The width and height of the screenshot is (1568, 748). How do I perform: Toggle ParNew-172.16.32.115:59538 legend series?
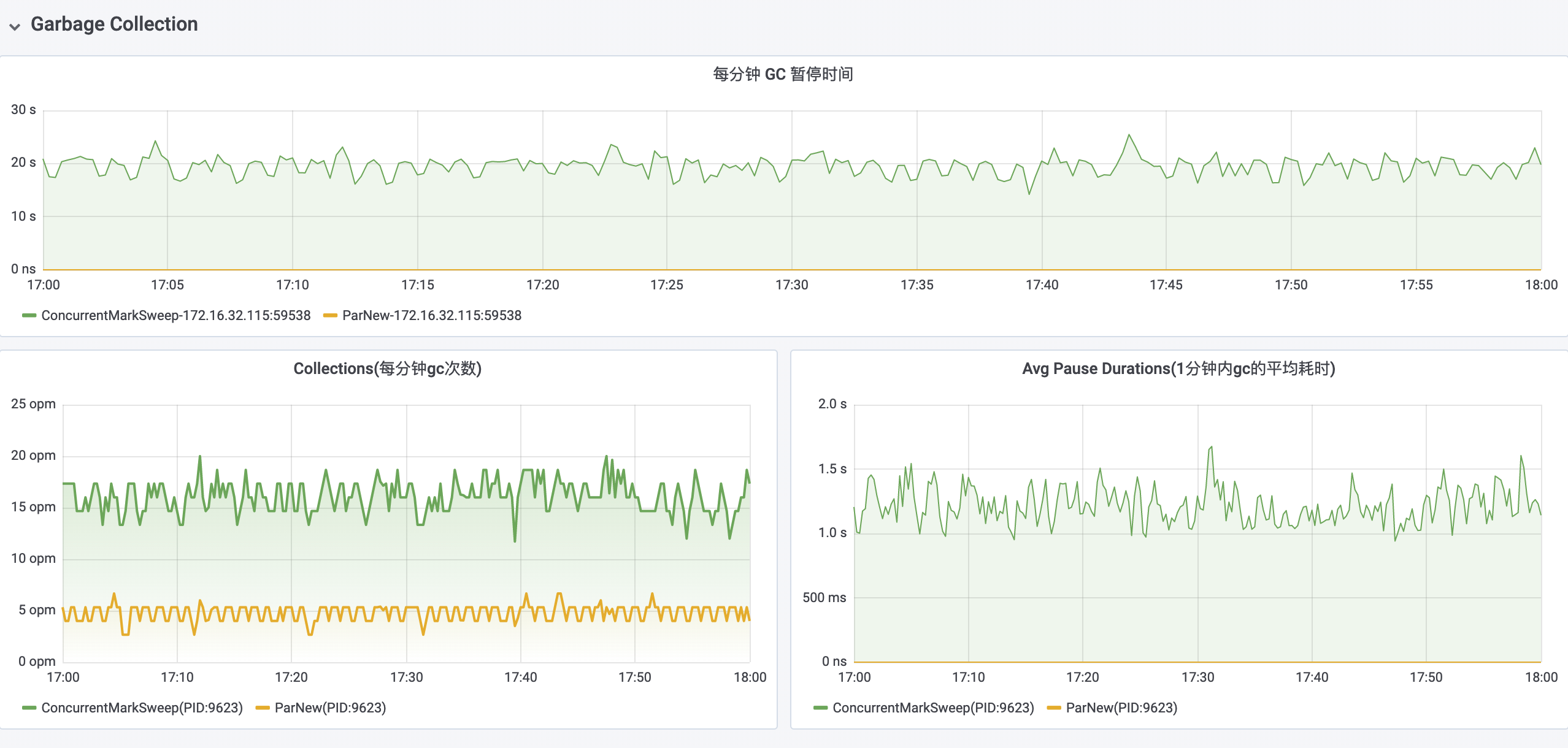[x=431, y=315]
